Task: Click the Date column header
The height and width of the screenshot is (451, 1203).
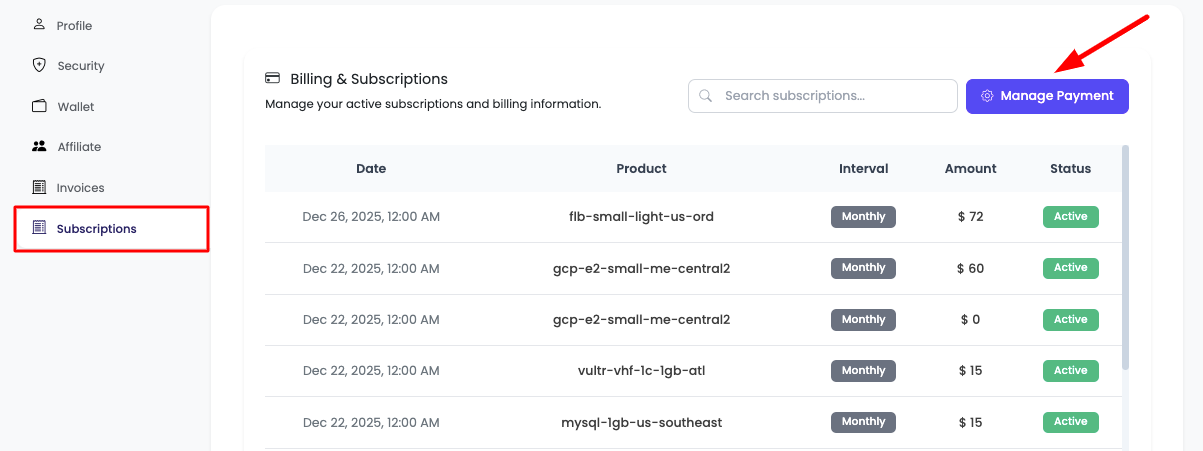Action: 371,169
